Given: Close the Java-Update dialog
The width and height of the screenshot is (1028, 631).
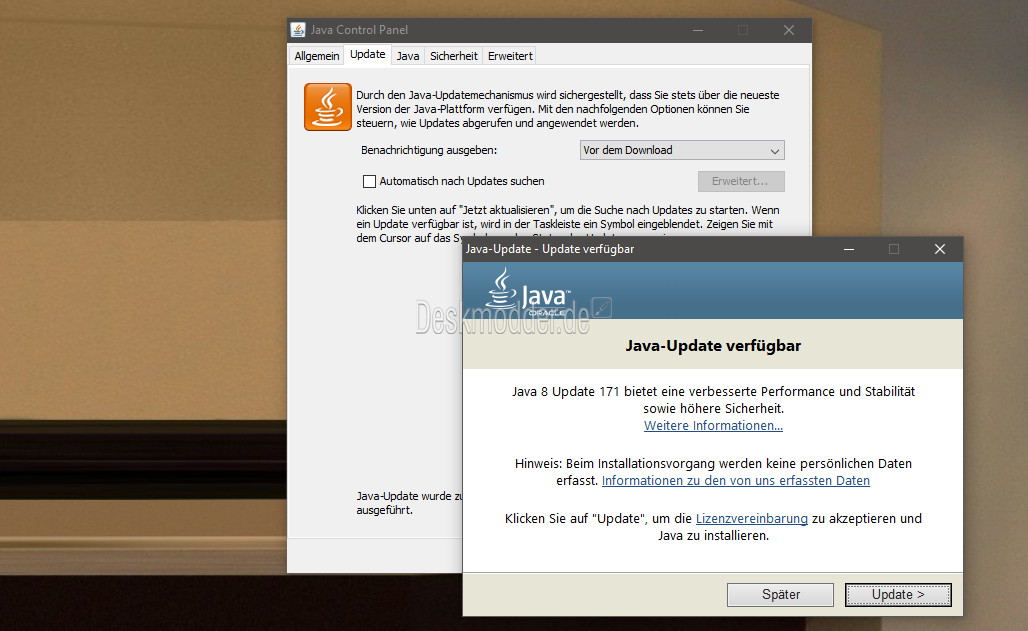Looking at the screenshot, I should pos(939,249).
